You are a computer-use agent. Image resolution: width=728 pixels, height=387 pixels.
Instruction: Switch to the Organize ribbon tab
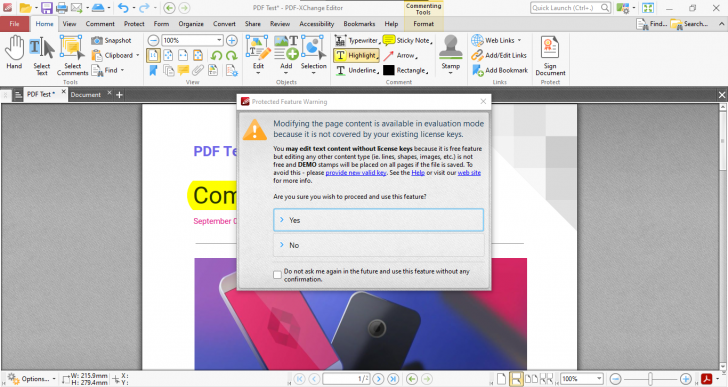click(x=191, y=24)
